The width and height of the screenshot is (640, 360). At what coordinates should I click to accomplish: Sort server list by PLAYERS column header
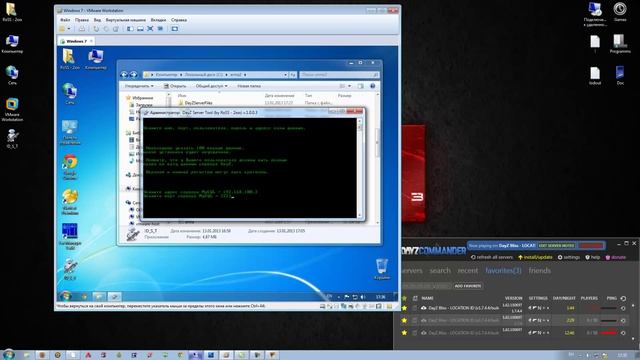click(589, 298)
